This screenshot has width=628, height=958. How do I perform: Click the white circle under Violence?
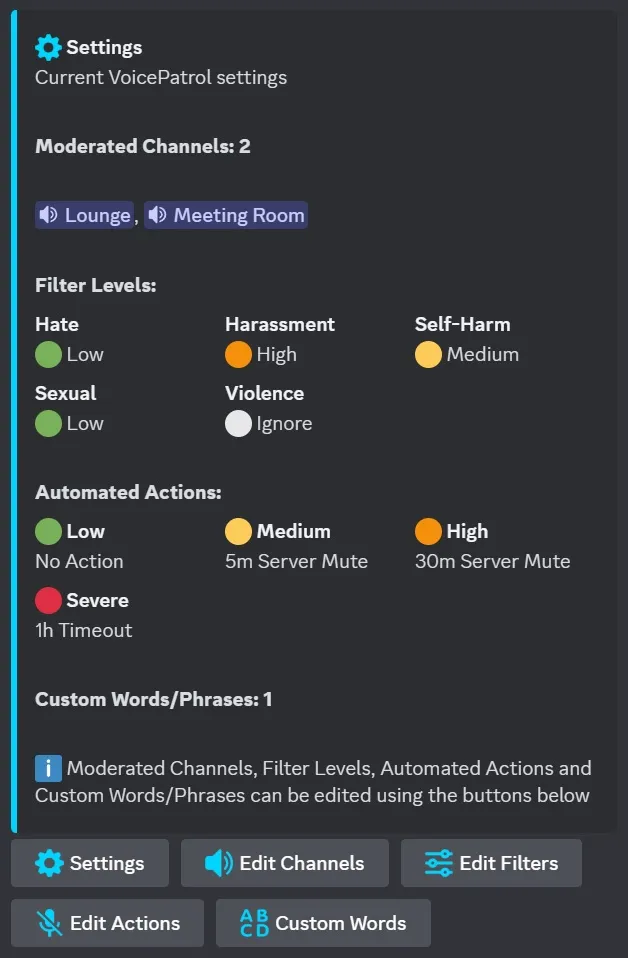coord(238,423)
